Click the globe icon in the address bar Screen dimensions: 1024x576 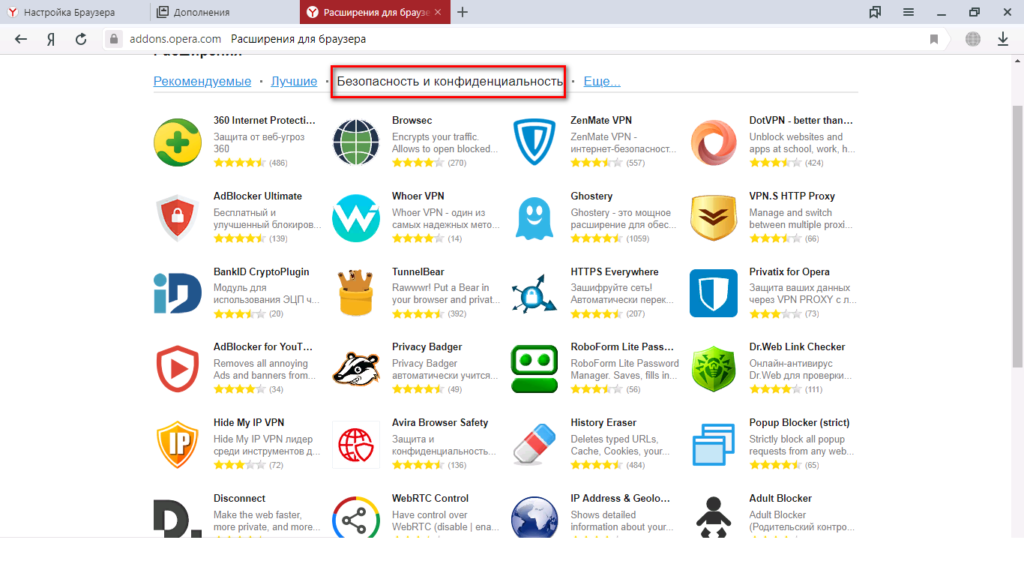973,39
